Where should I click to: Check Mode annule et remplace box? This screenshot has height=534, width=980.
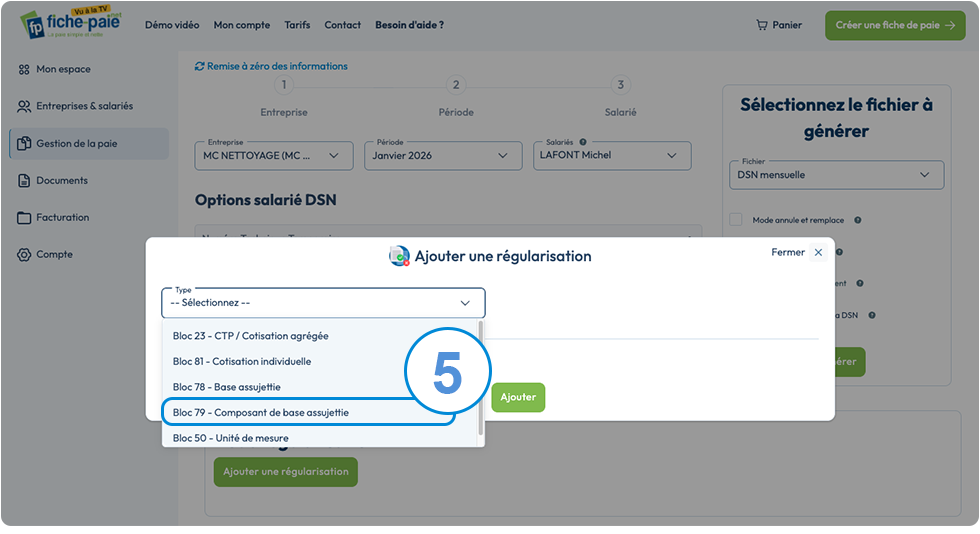pyautogui.click(x=736, y=219)
